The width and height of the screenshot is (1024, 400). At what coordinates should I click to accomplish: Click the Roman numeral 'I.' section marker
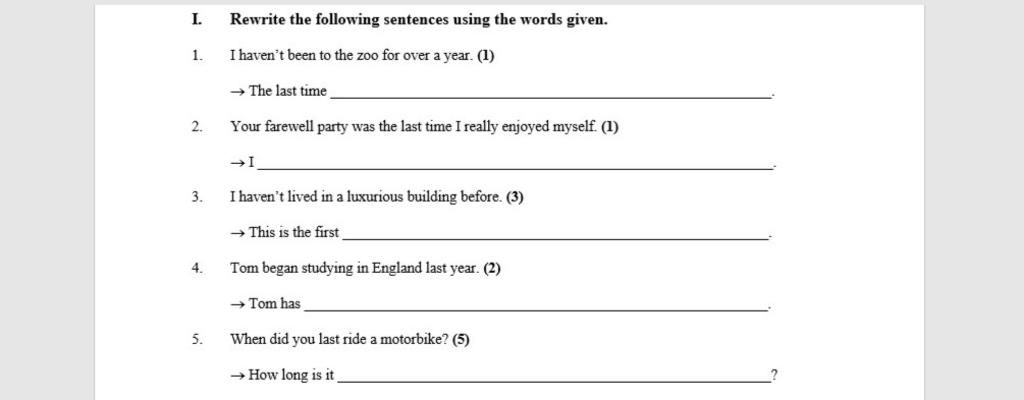click(x=197, y=20)
